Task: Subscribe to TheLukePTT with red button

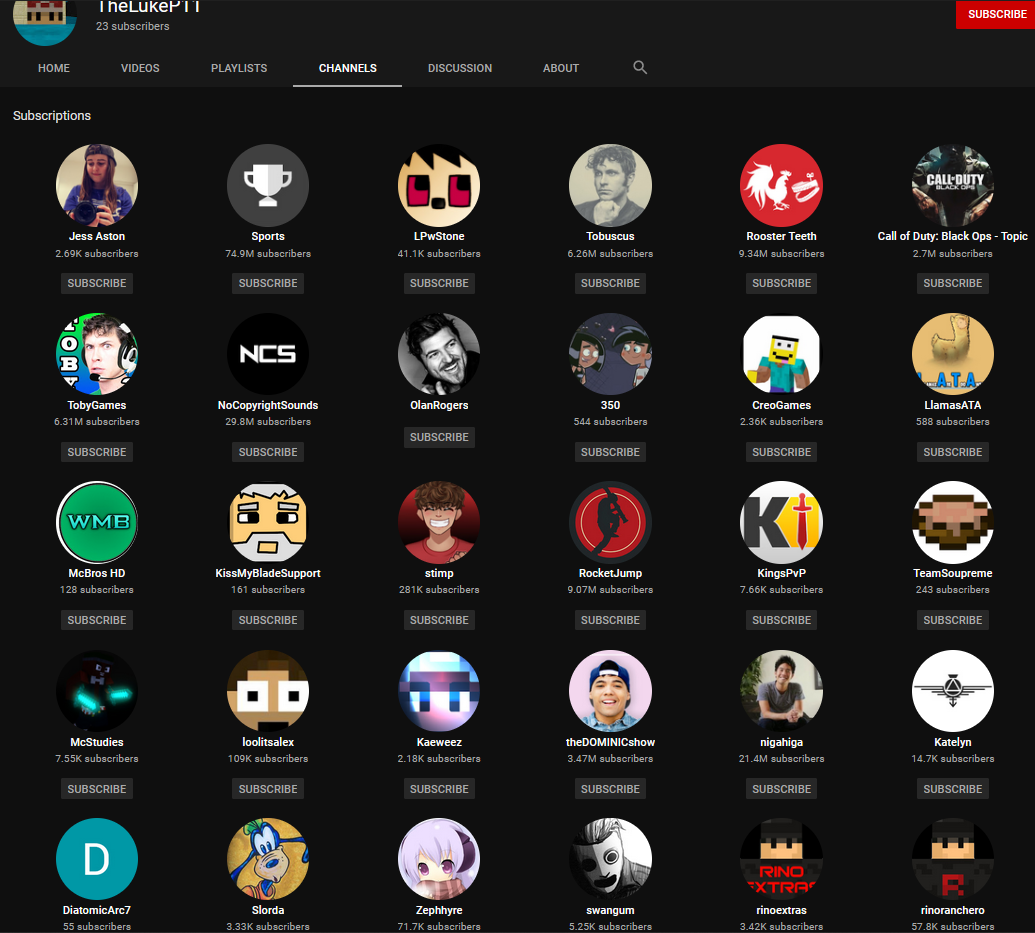Action: pyautogui.click(x=996, y=15)
